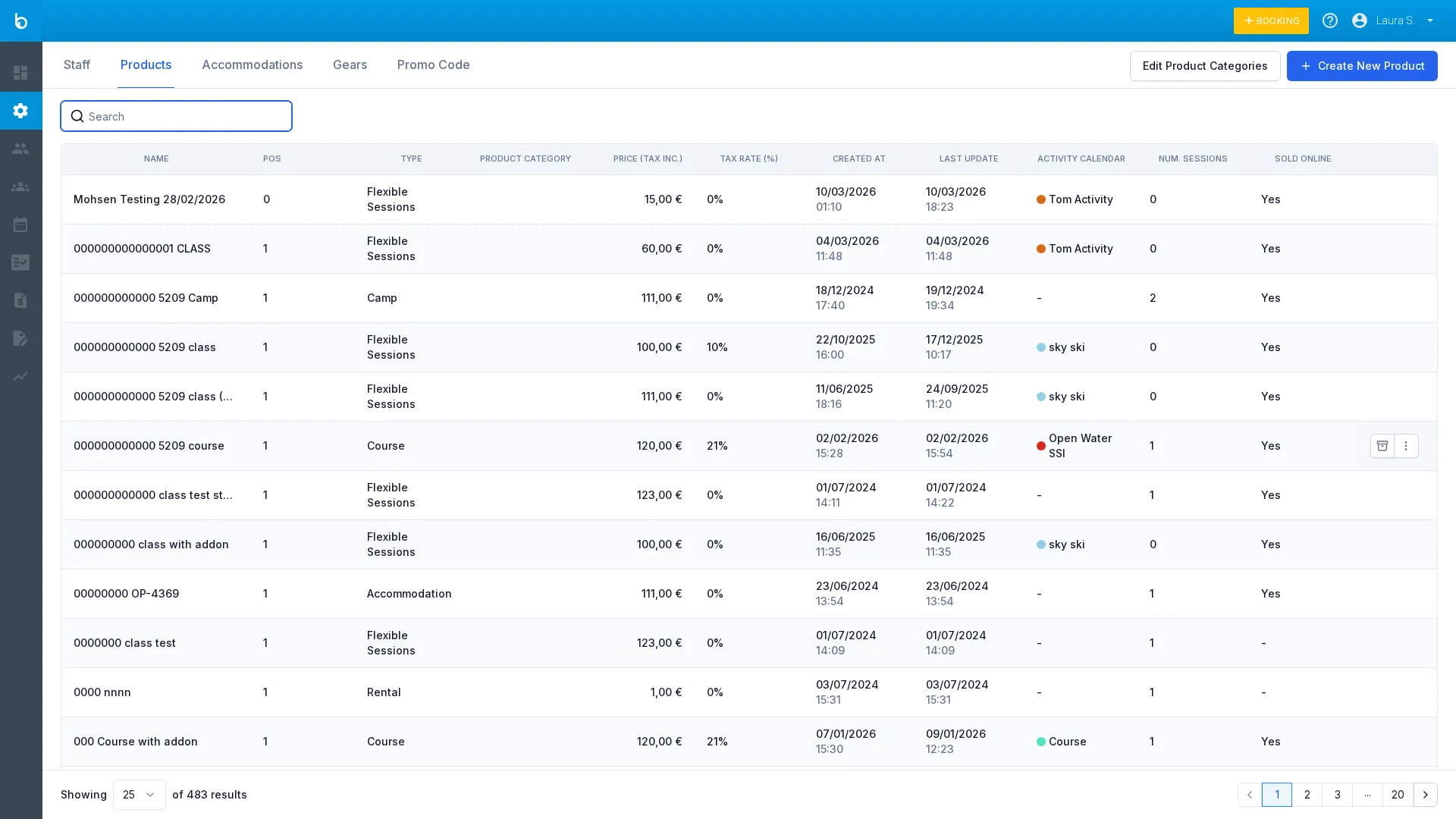Click inside the product search field
The height and width of the screenshot is (819, 1456).
tap(176, 116)
